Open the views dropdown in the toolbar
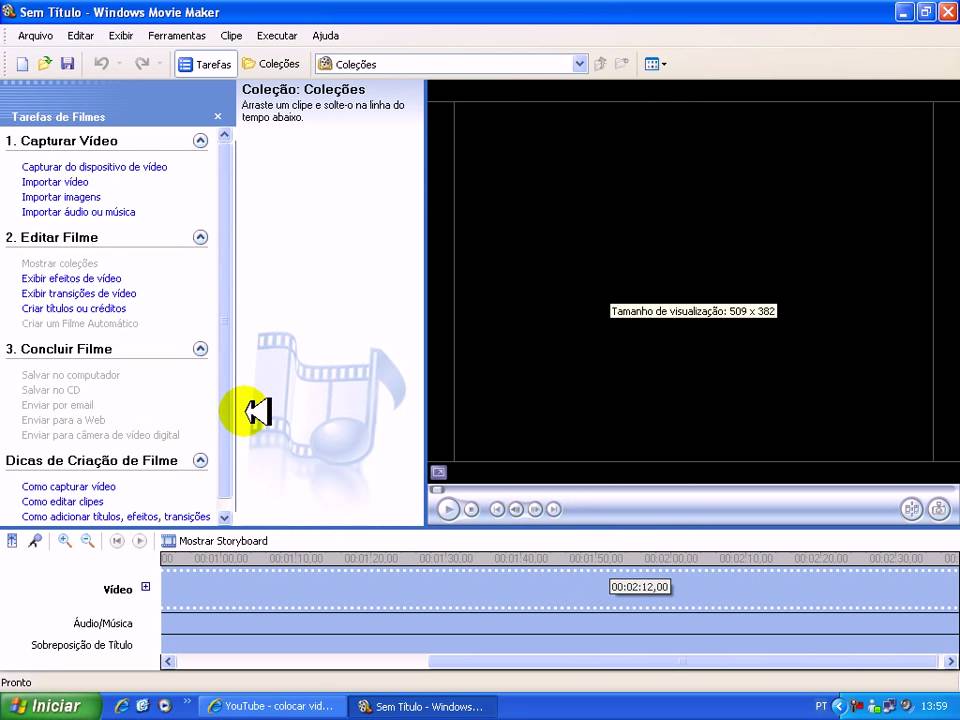Image resolution: width=960 pixels, height=720 pixels. pos(656,64)
